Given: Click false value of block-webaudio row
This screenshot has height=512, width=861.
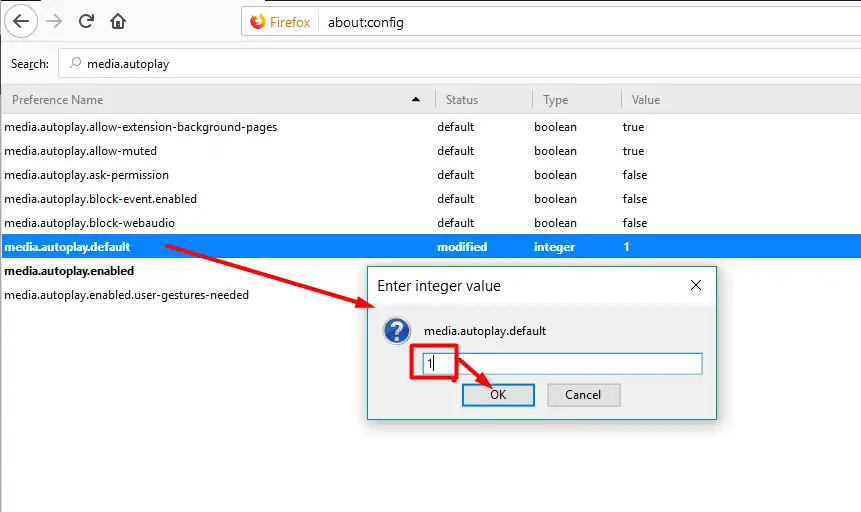Looking at the screenshot, I should click(x=635, y=223).
